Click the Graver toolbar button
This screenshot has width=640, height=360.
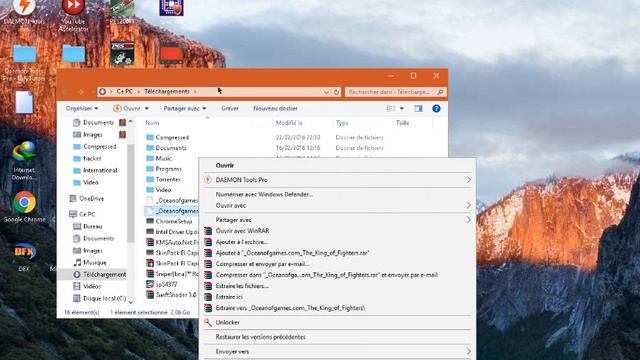click(x=230, y=109)
